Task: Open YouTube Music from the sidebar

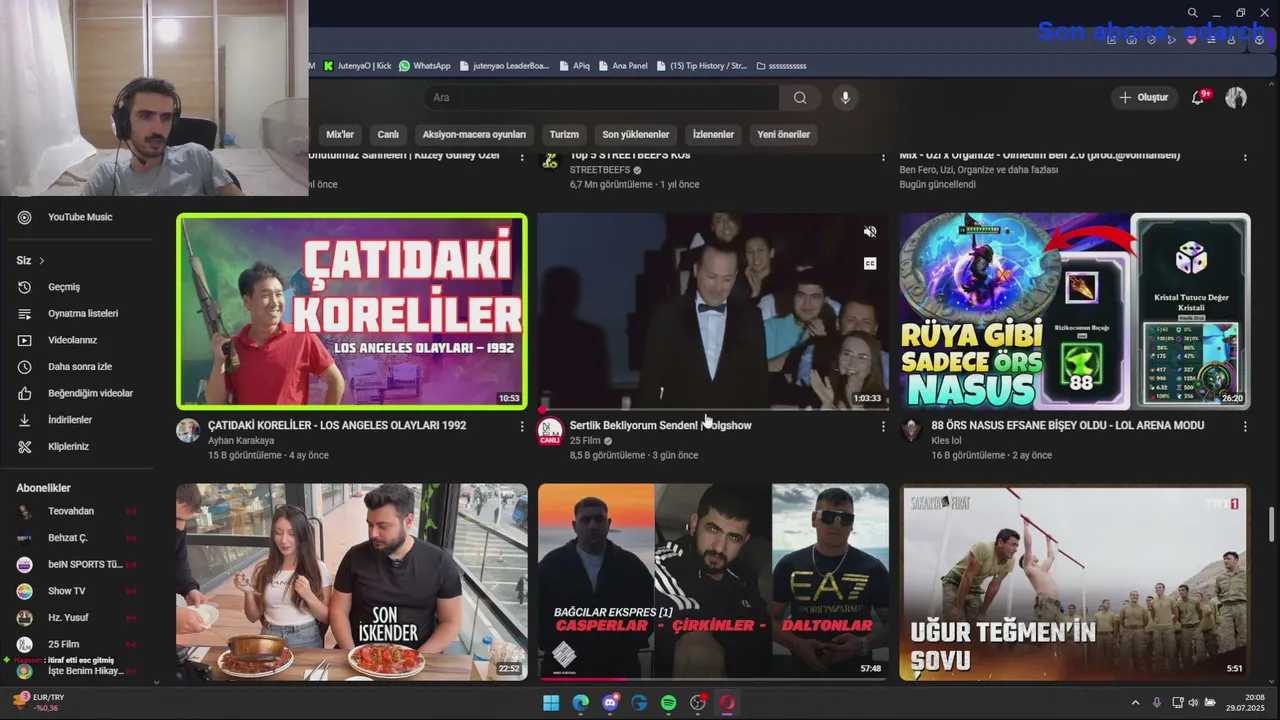Action: click(80, 217)
